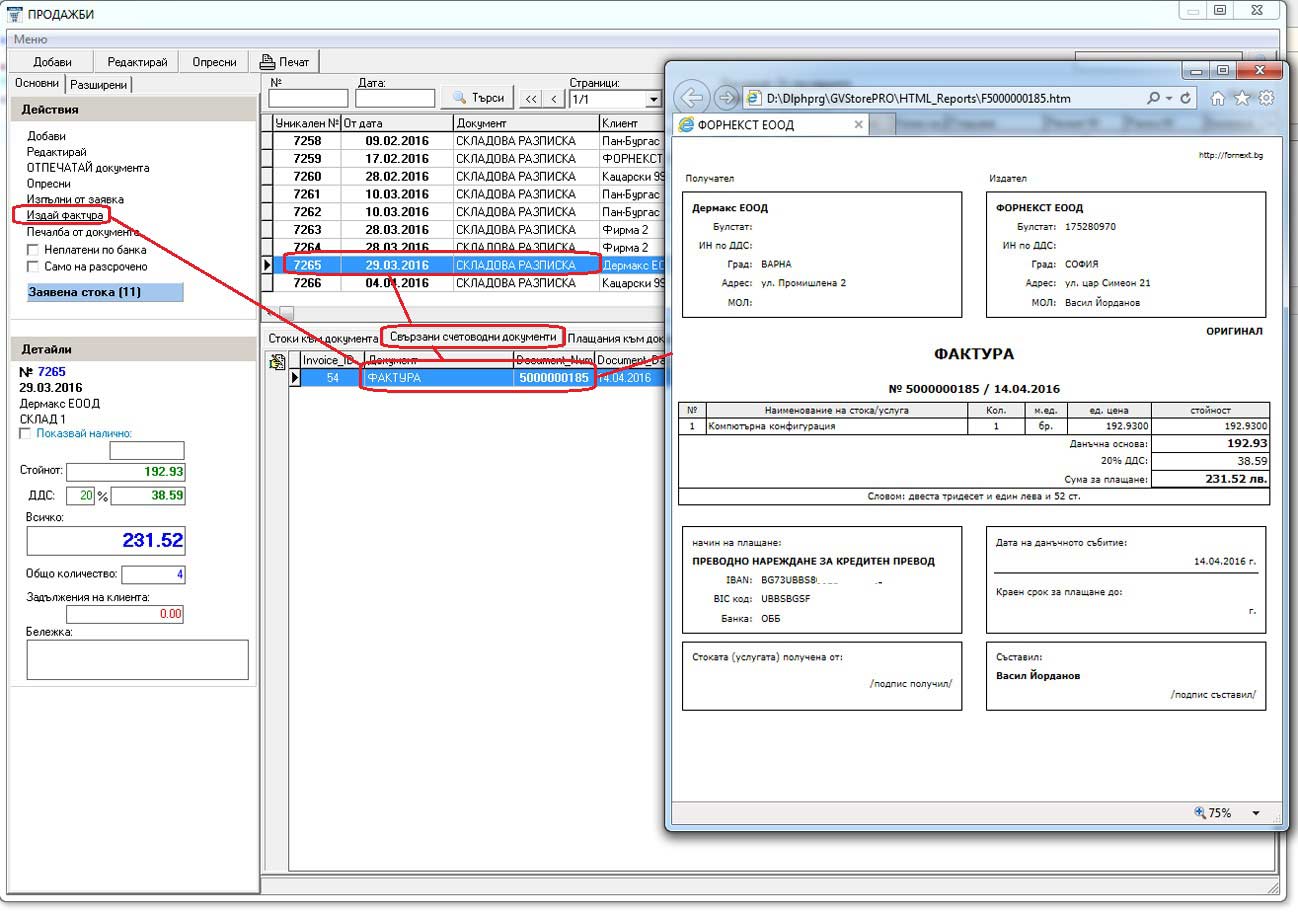This screenshot has width=1298, height=914.
Task: Click Издай фактура action link
Action: [x=65, y=215]
